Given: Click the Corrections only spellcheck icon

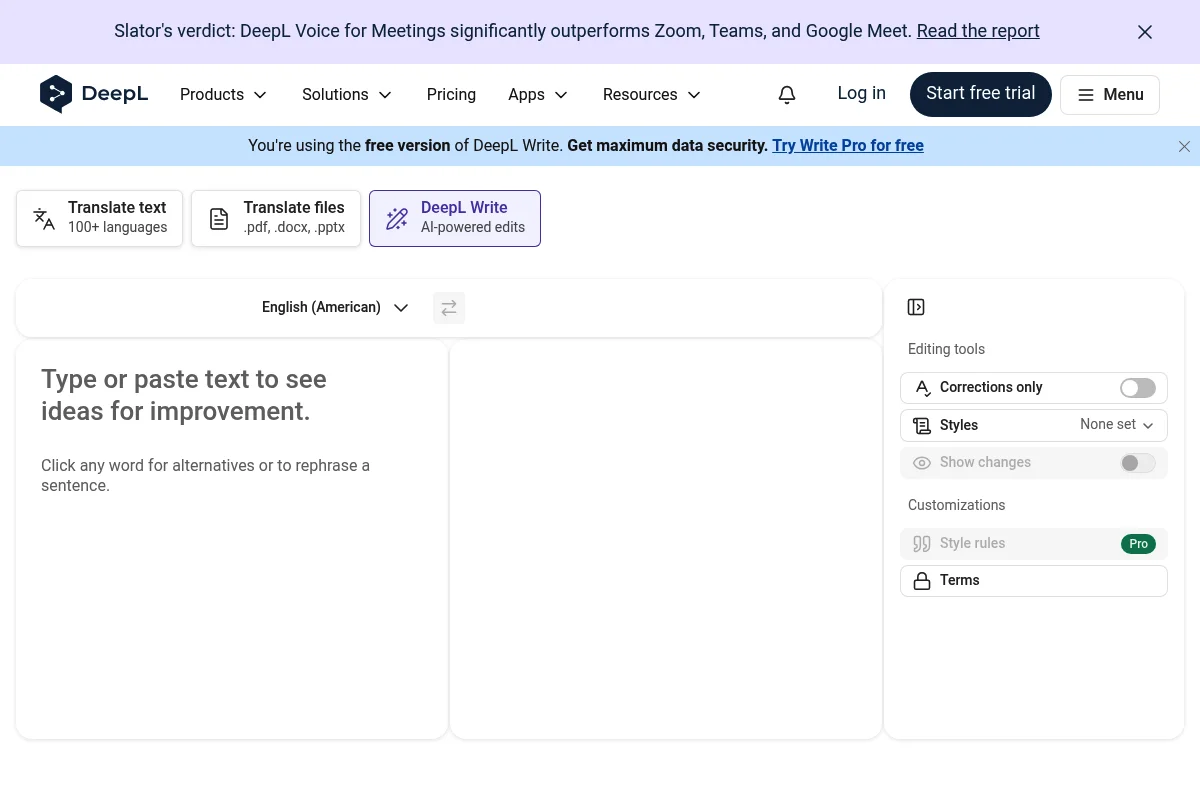Looking at the screenshot, I should [923, 388].
